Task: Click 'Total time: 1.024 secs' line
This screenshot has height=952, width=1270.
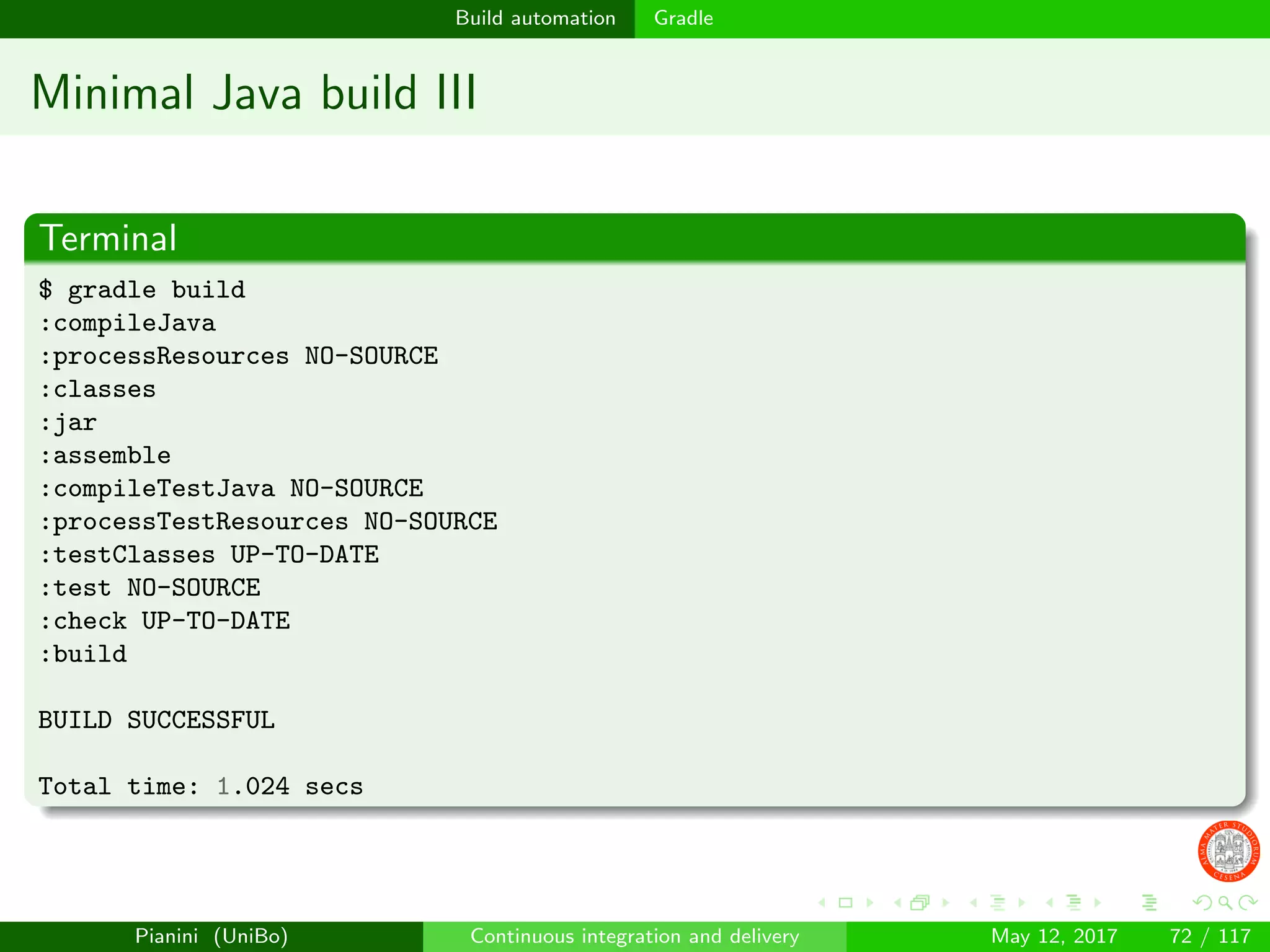Action: (x=201, y=787)
